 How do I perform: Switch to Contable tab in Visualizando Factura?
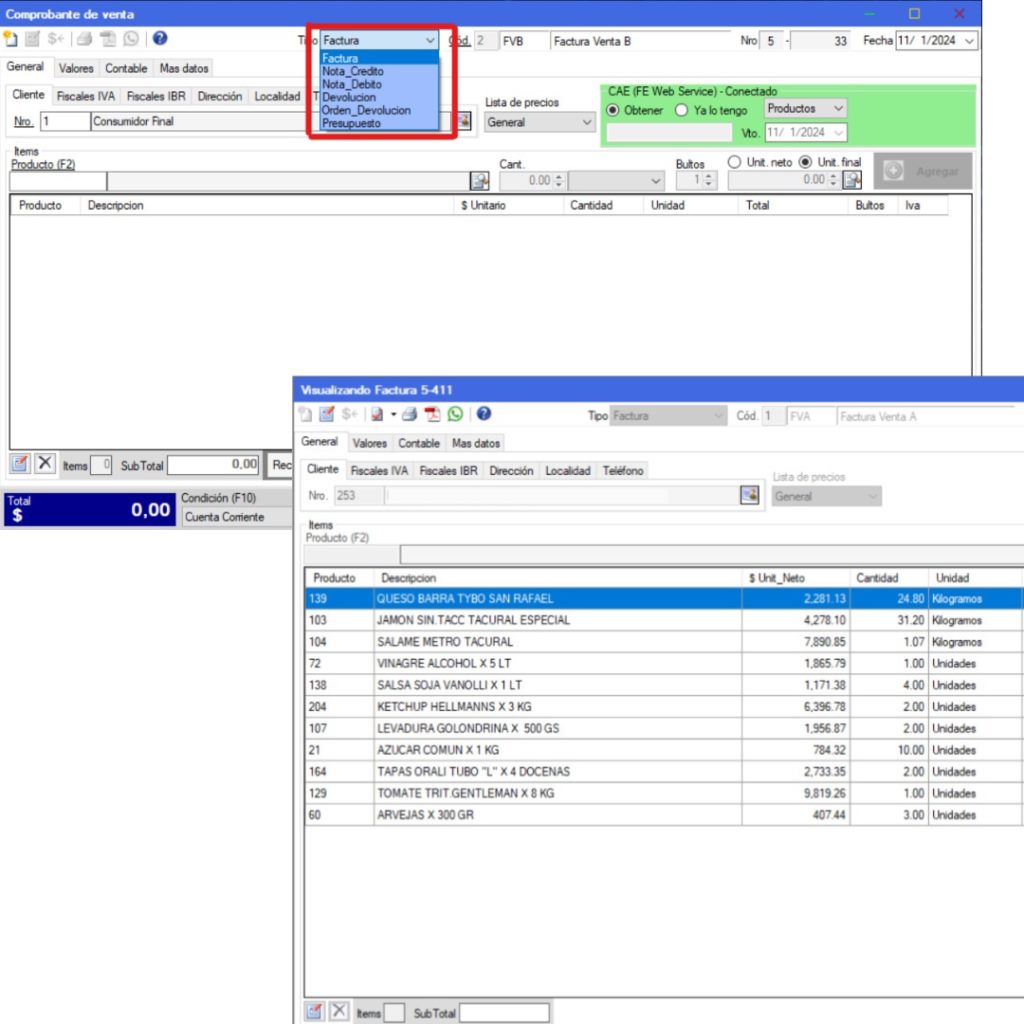[x=419, y=443]
